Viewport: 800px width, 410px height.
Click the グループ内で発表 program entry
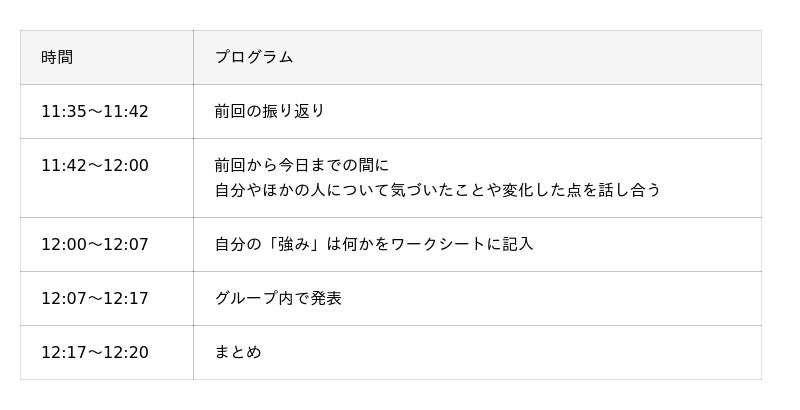tap(278, 298)
